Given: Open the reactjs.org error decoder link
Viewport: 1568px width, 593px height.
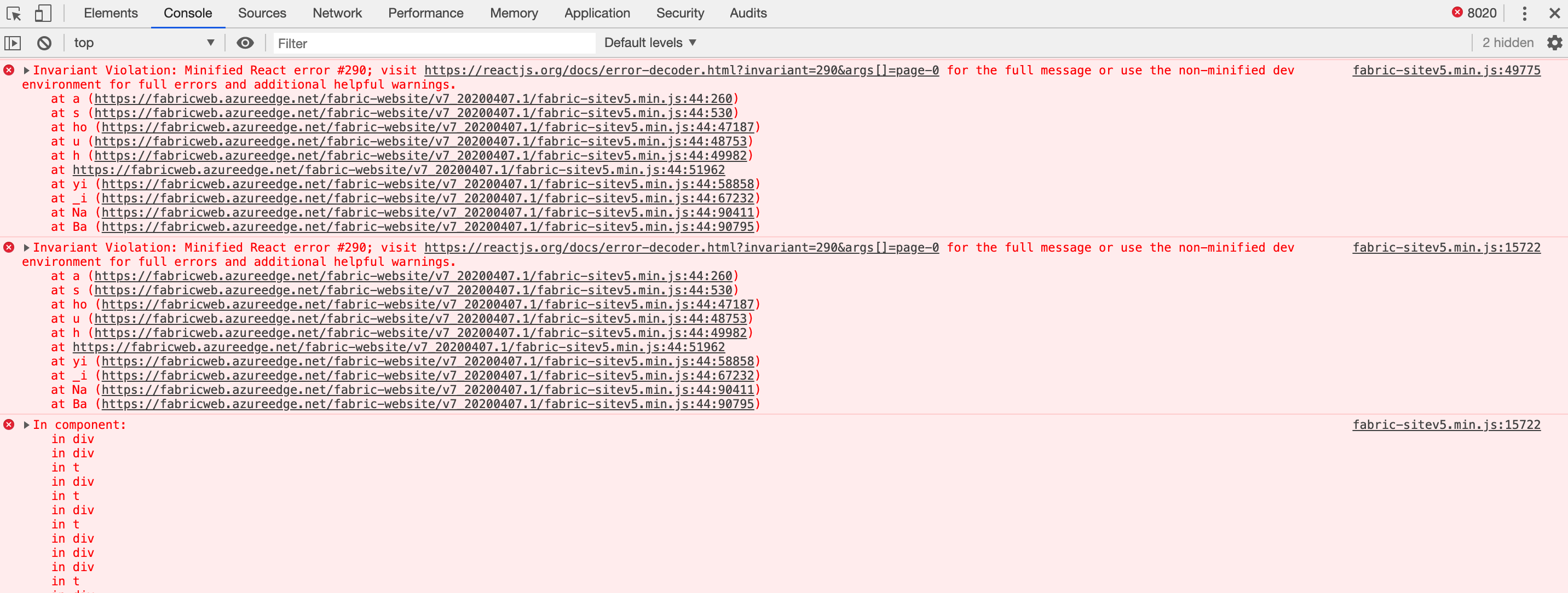Looking at the screenshot, I should [x=682, y=70].
